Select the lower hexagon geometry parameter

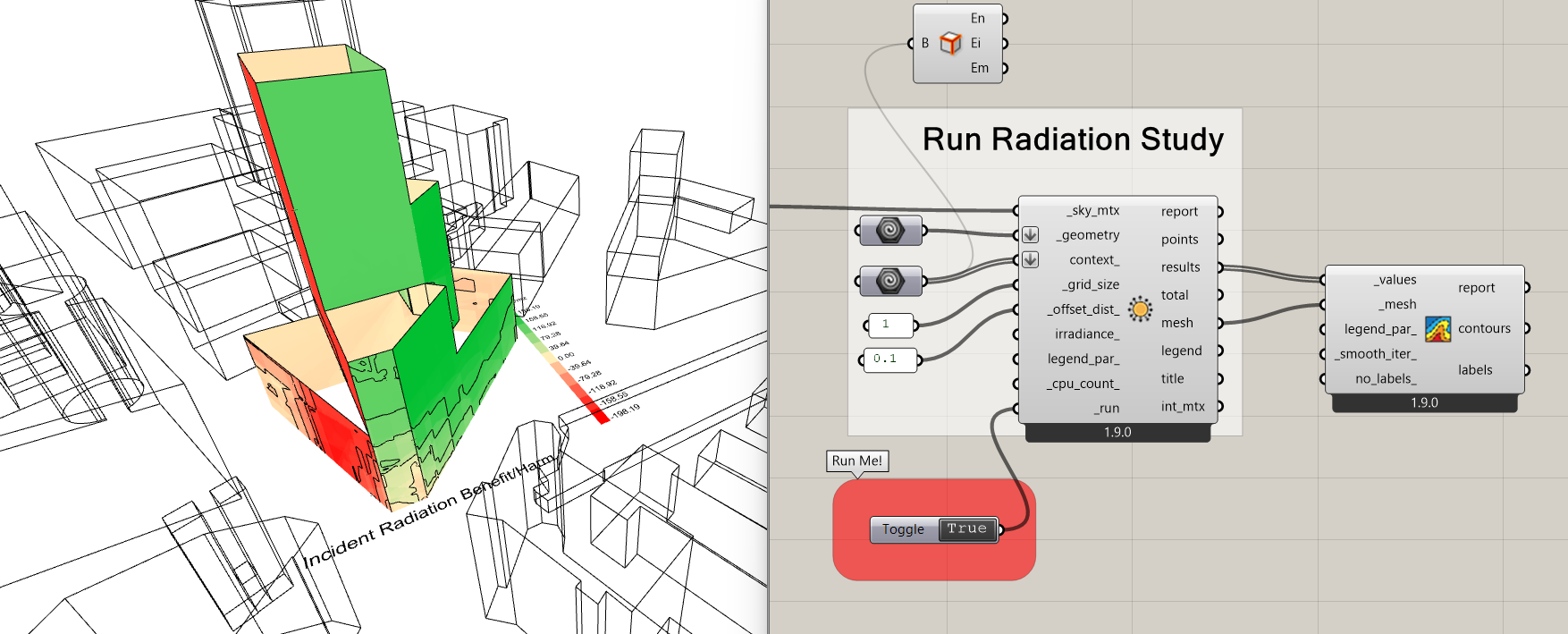click(889, 281)
